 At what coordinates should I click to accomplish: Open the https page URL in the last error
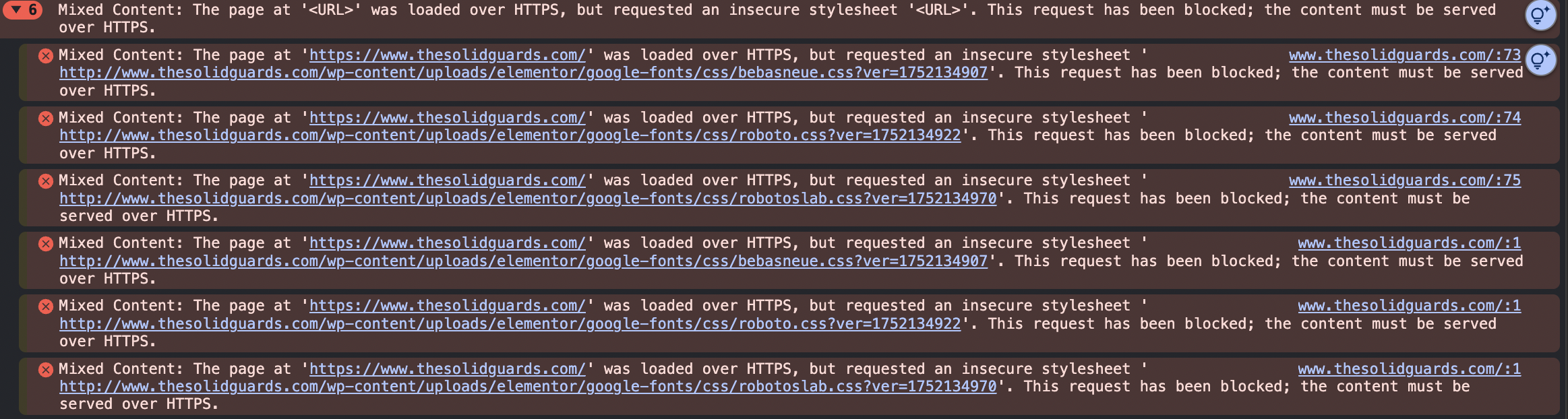point(448,369)
